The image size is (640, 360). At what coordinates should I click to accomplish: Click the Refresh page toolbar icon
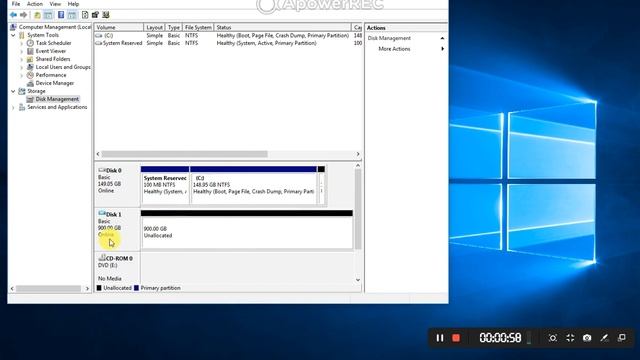pos(85,15)
